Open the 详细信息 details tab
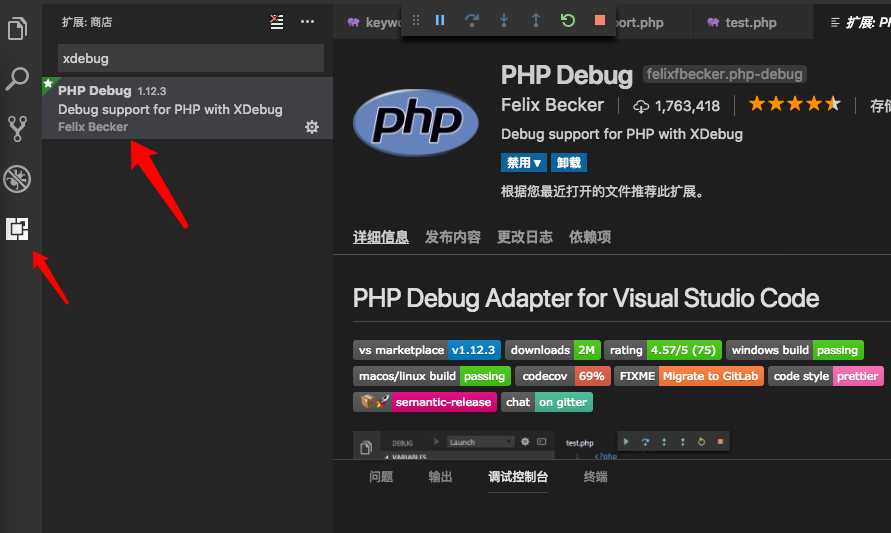This screenshot has width=891, height=533. click(x=381, y=237)
